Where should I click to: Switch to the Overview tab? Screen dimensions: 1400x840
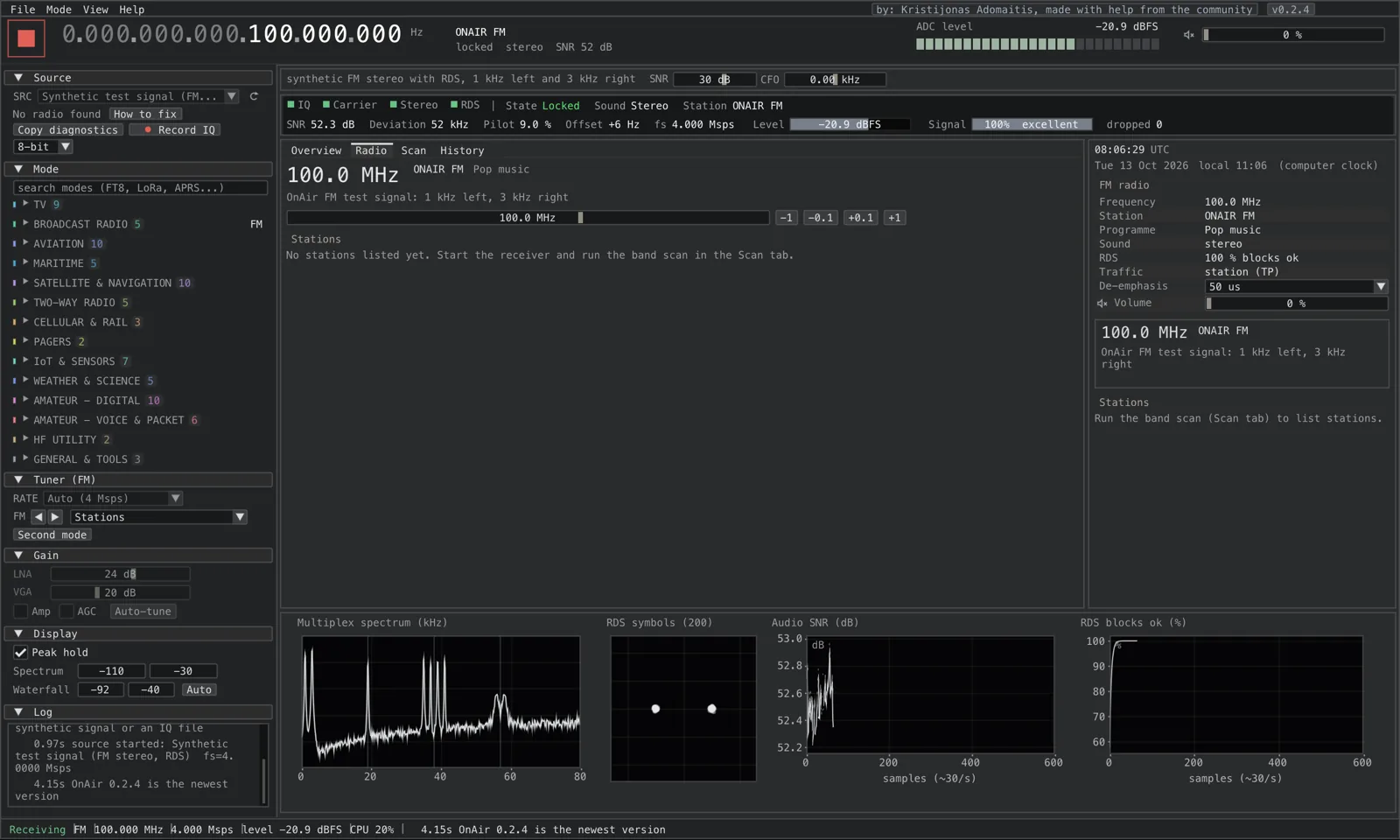click(x=316, y=150)
